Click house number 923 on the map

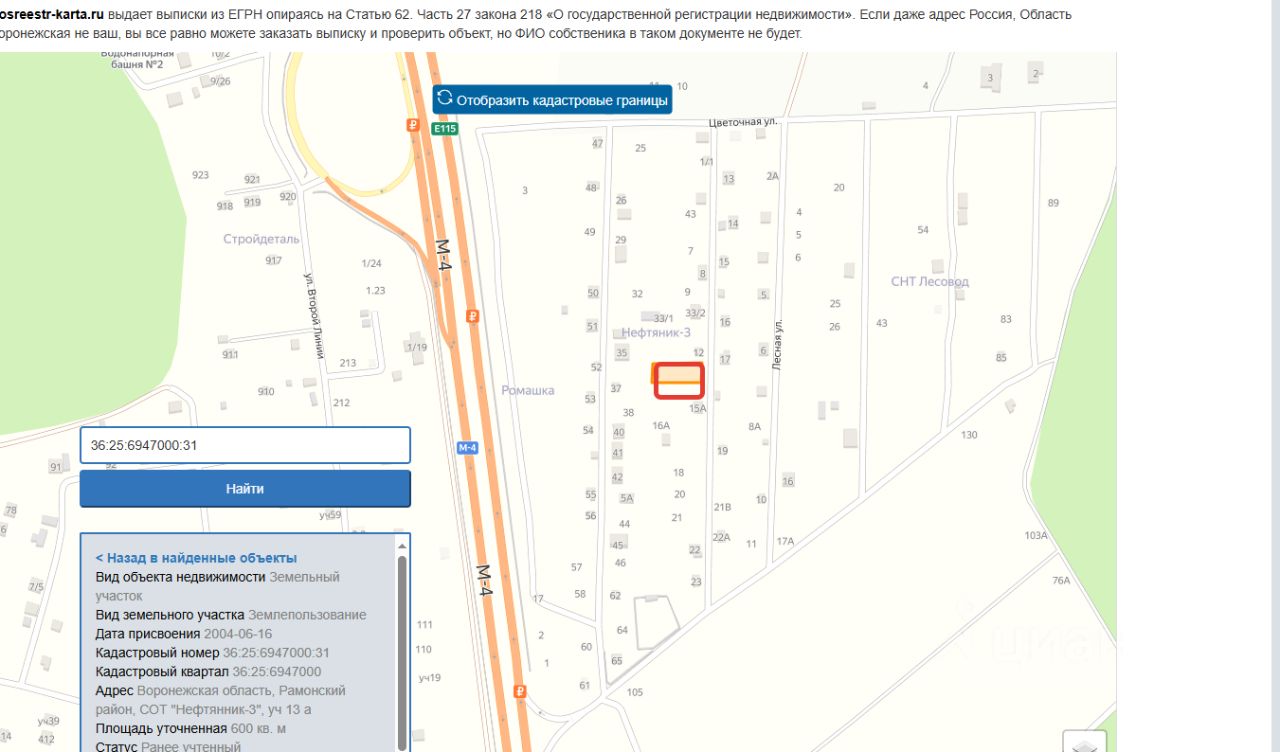click(200, 175)
